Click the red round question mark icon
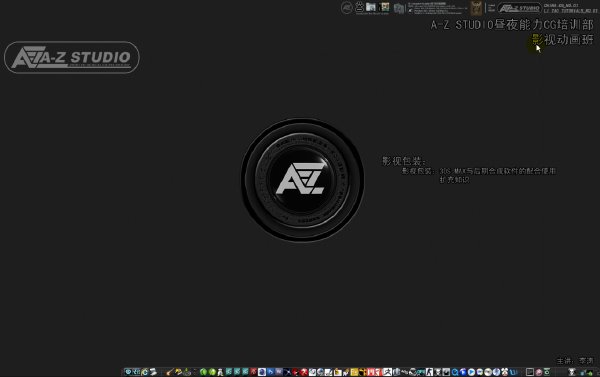 pyautogui.click(x=305, y=372)
